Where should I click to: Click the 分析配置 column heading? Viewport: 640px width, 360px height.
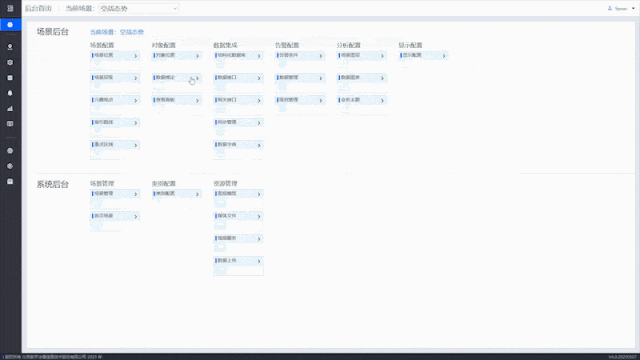coord(349,45)
